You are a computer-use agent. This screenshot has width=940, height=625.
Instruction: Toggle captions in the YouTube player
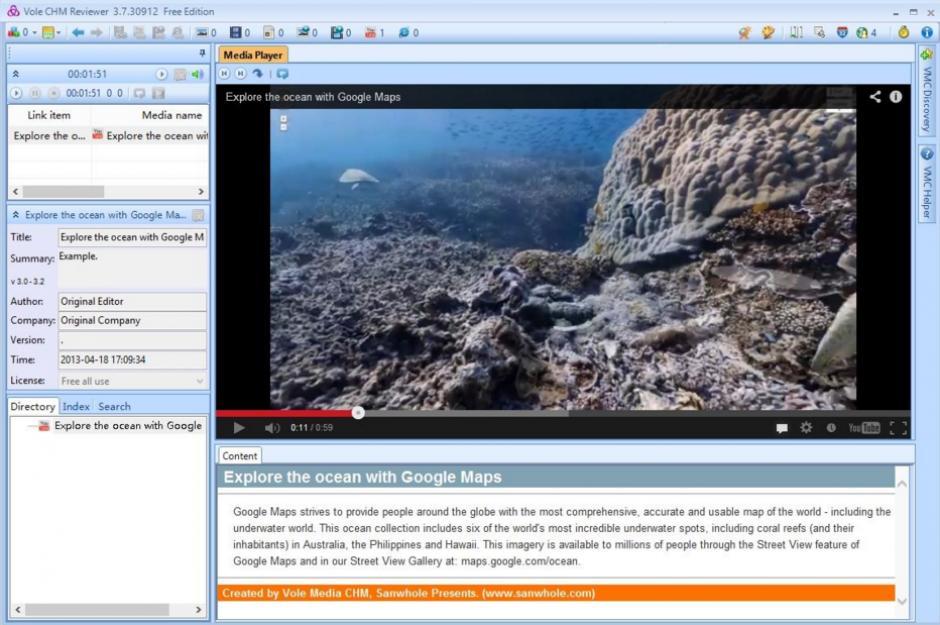pyautogui.click(x=782, y=428)
